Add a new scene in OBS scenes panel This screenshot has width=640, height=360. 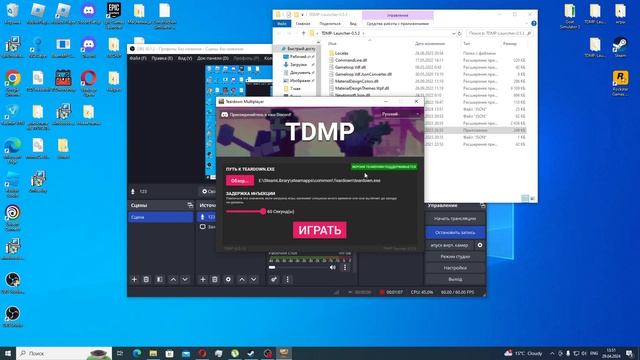tap(134, 280)
